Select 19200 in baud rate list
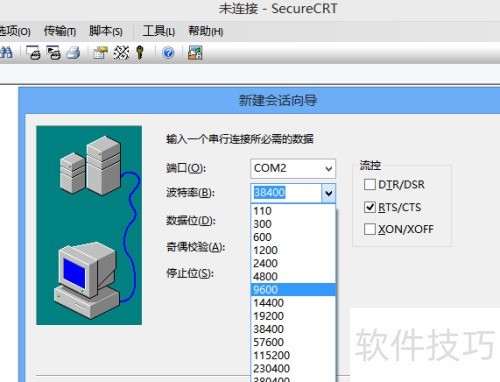Viewport: 500px width, 382px height. pyautogui.click(x=293, y=316)
